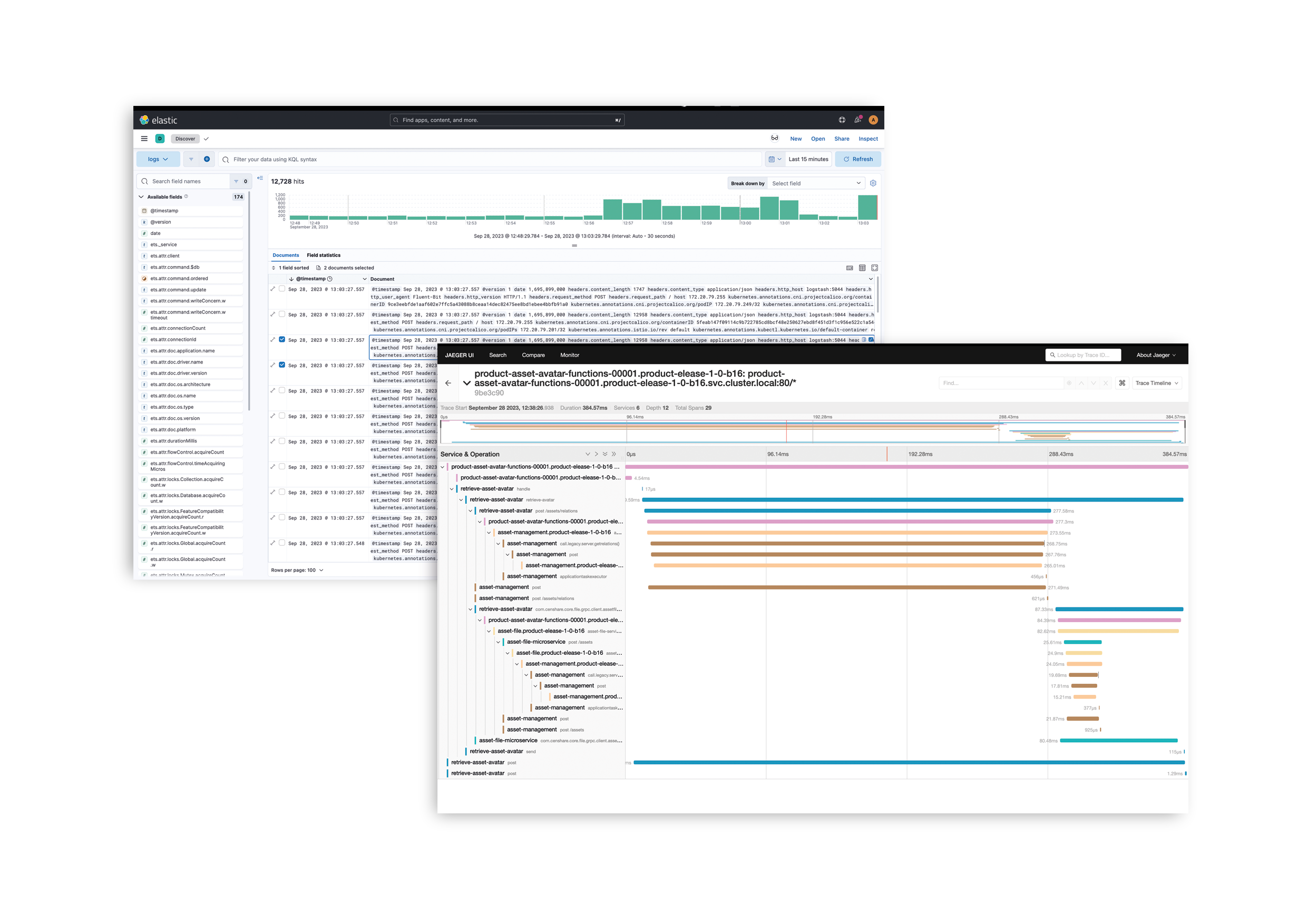
Task: Click the keyboard shortcuts icon in Jaeger toolbar
Action: (x=1121, y=383)
